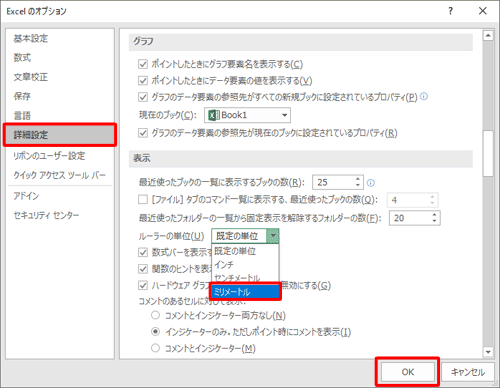Viewport: 500px width, 388px height.
Task: Toggle ハードウェア グラフィック アクセラレータ checkbox
Action: [143, 285]
